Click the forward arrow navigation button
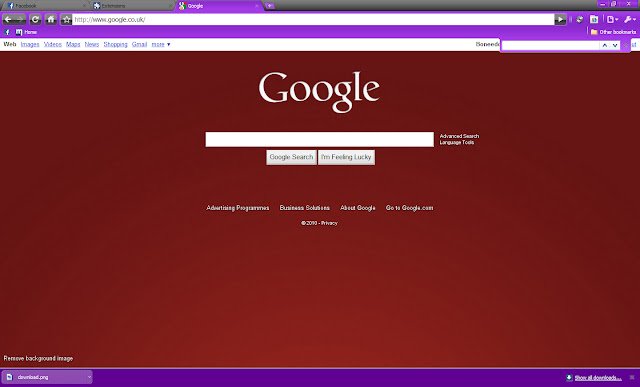Viewport: 640px width, 387px height. pyautogui.click(x=20, y=19)
